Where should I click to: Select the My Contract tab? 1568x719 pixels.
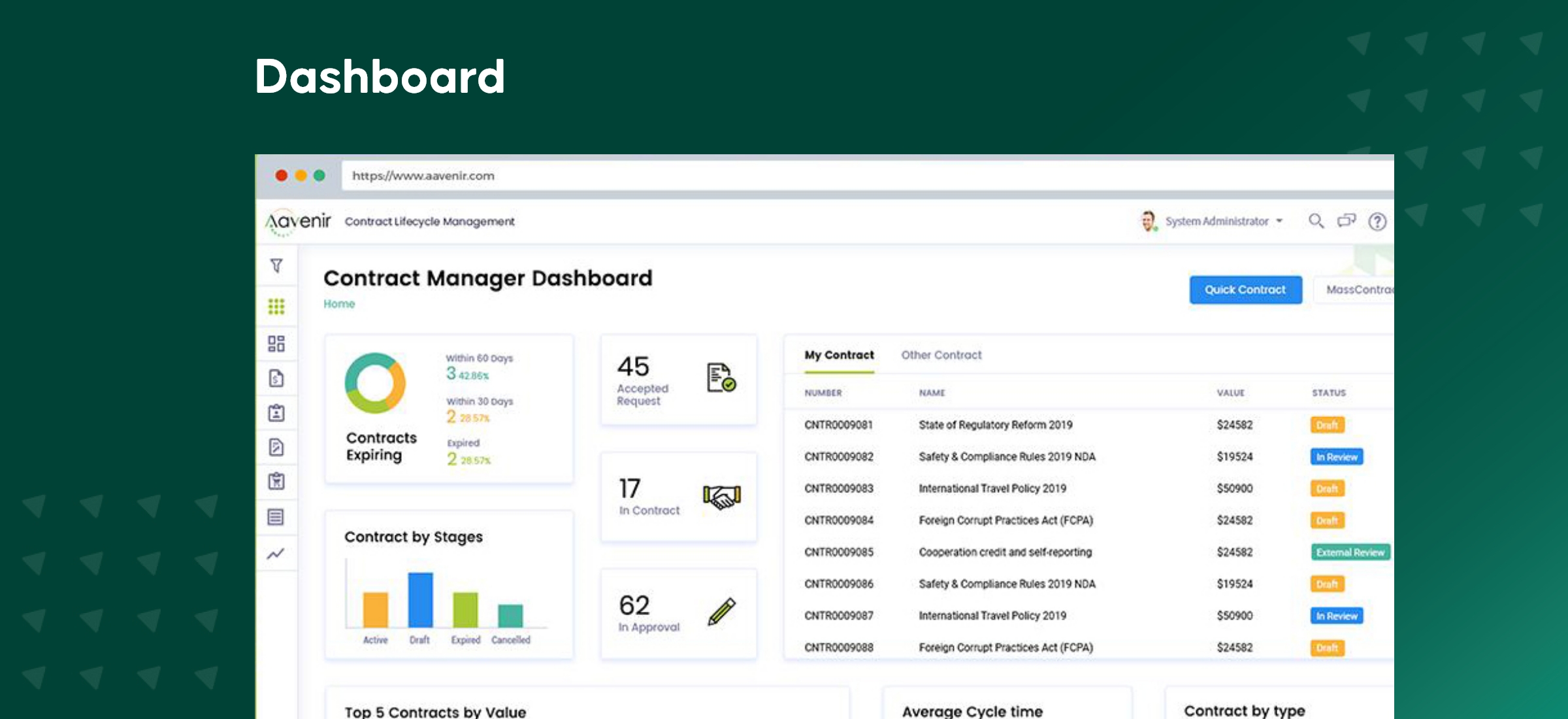839,355
